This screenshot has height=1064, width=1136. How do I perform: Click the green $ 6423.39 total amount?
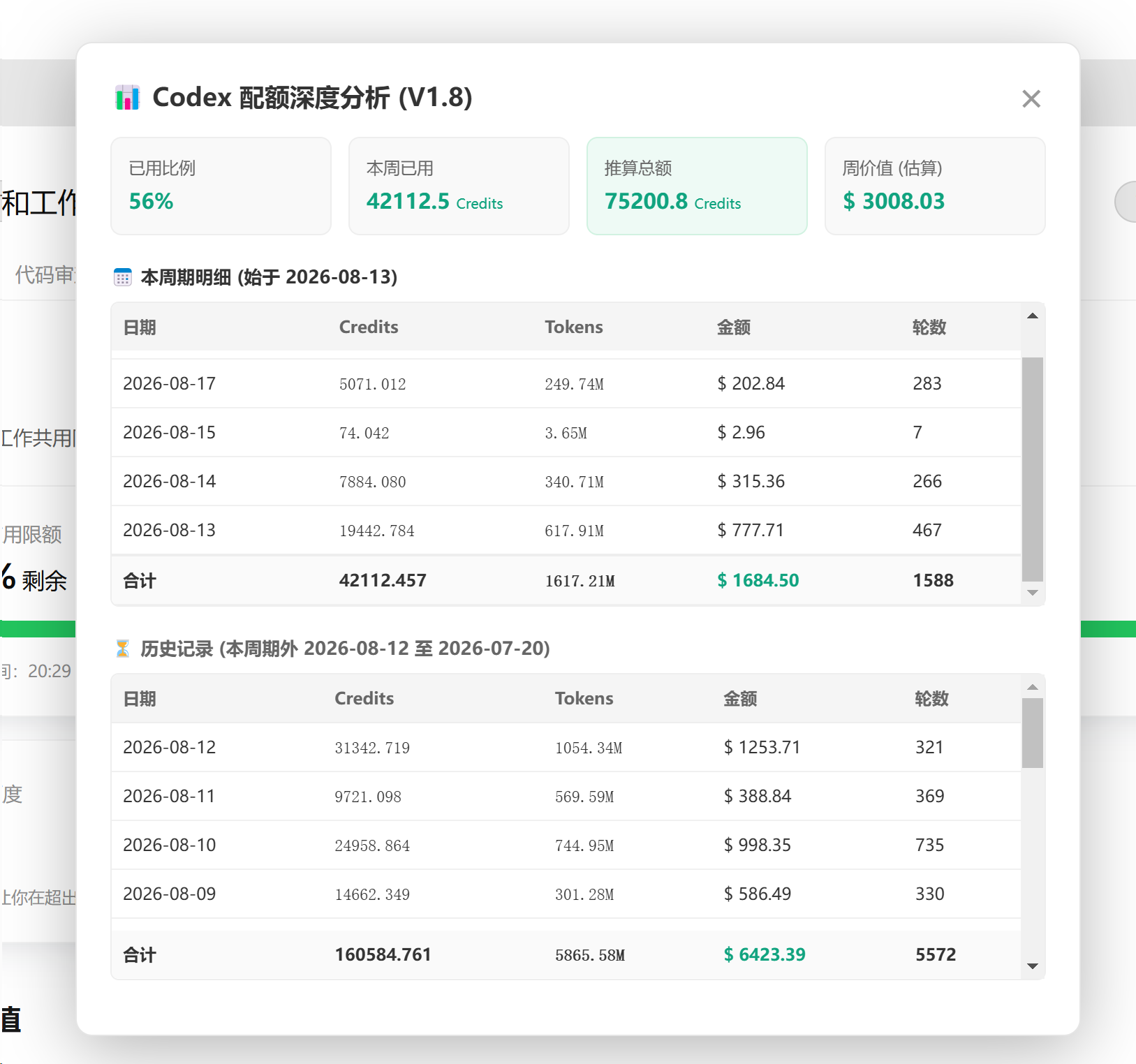coord(765,954)
